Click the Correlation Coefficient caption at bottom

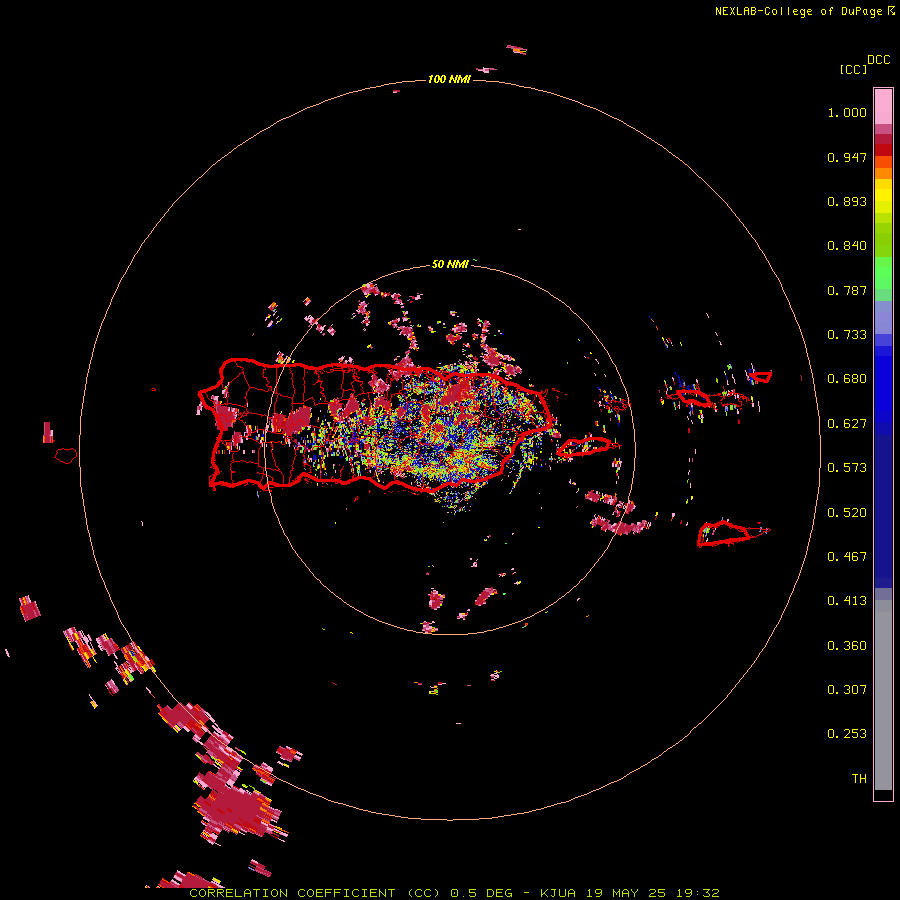tap(455, 893)
